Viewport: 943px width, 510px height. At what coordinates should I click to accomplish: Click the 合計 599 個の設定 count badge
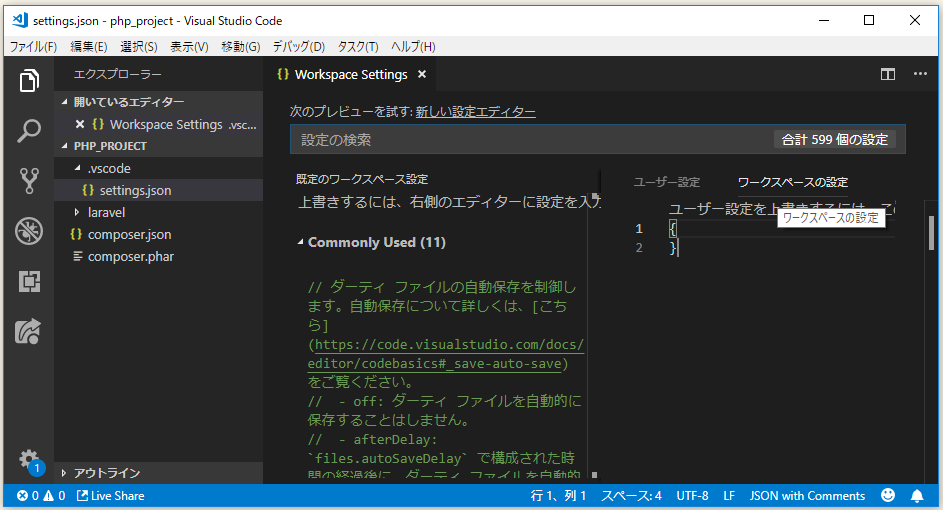[835, 140]
